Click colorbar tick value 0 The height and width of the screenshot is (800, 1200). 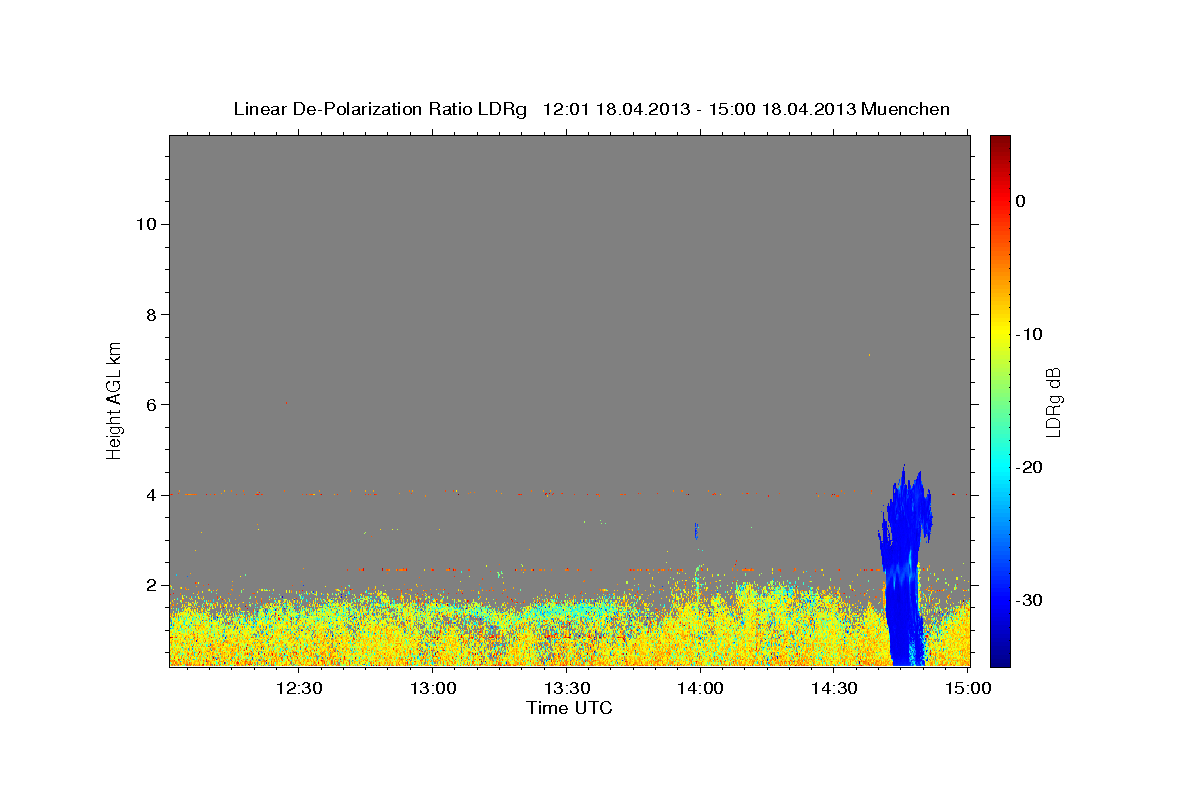coord(1021,201)
